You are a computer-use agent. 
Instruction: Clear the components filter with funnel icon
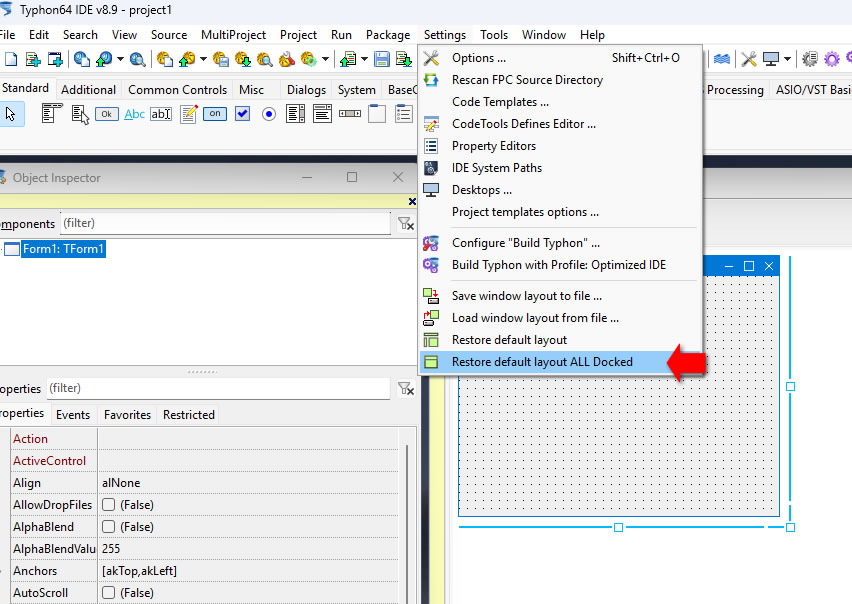[x=405, y=223]
